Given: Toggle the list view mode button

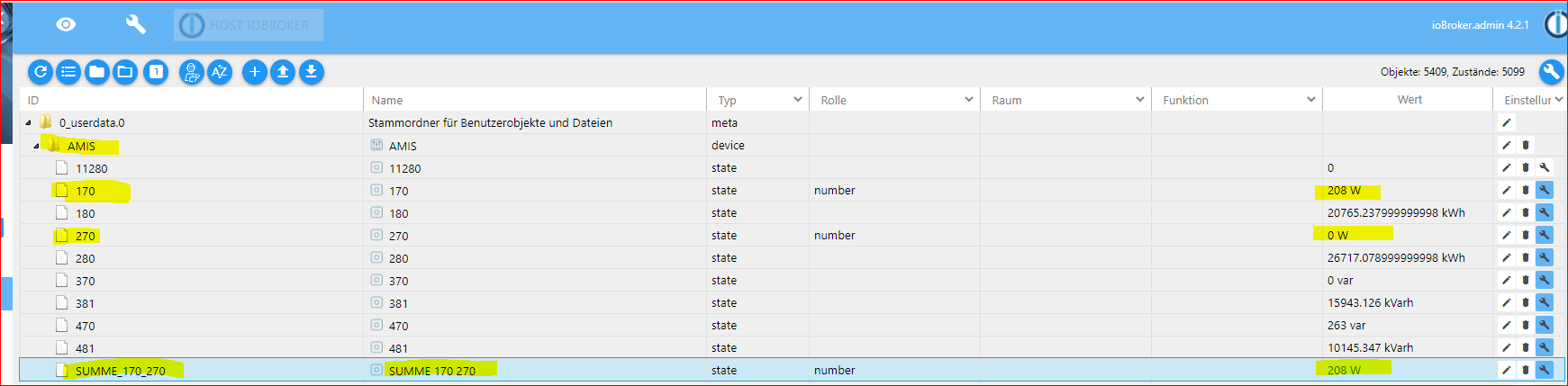Looking at the screenshot, I should 68,72.
